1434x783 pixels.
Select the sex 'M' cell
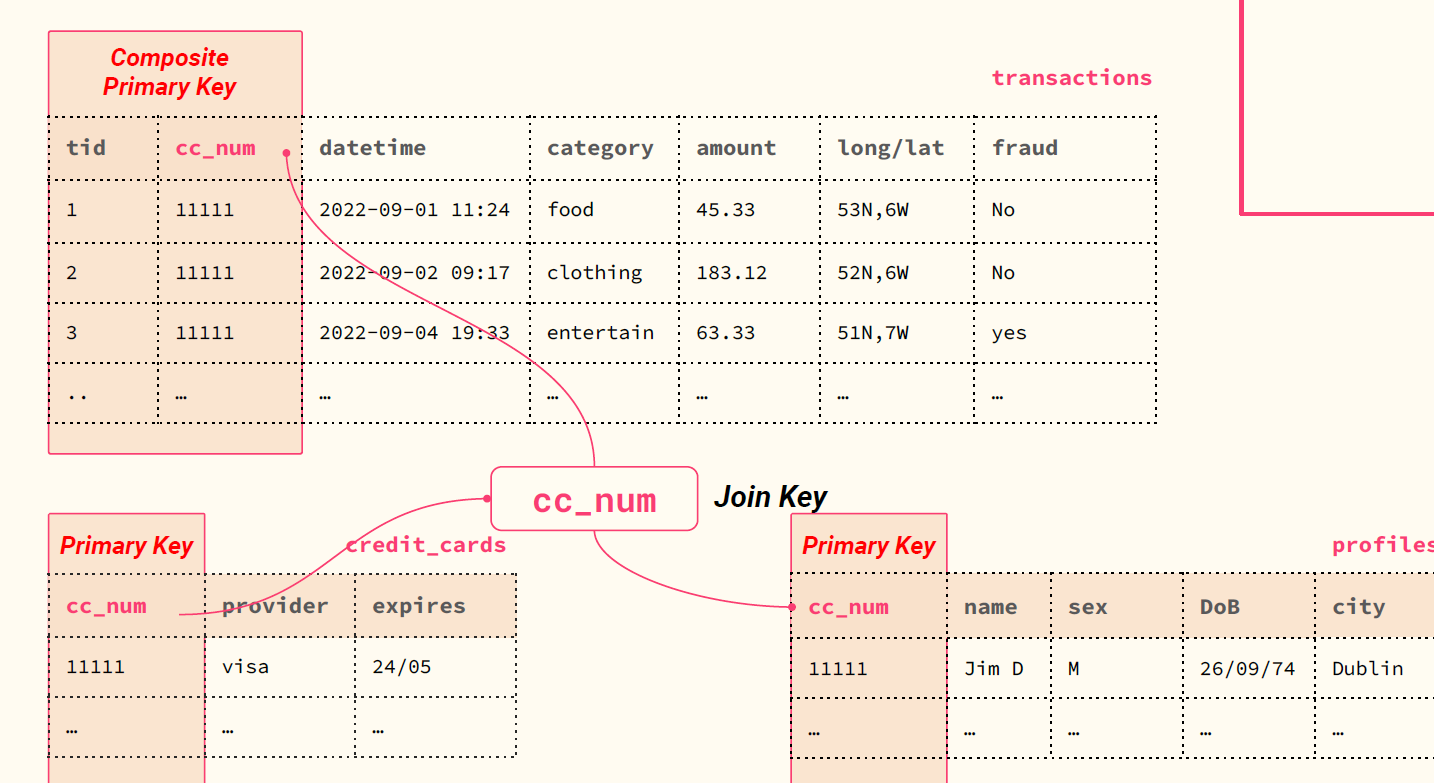[1074, 669]
